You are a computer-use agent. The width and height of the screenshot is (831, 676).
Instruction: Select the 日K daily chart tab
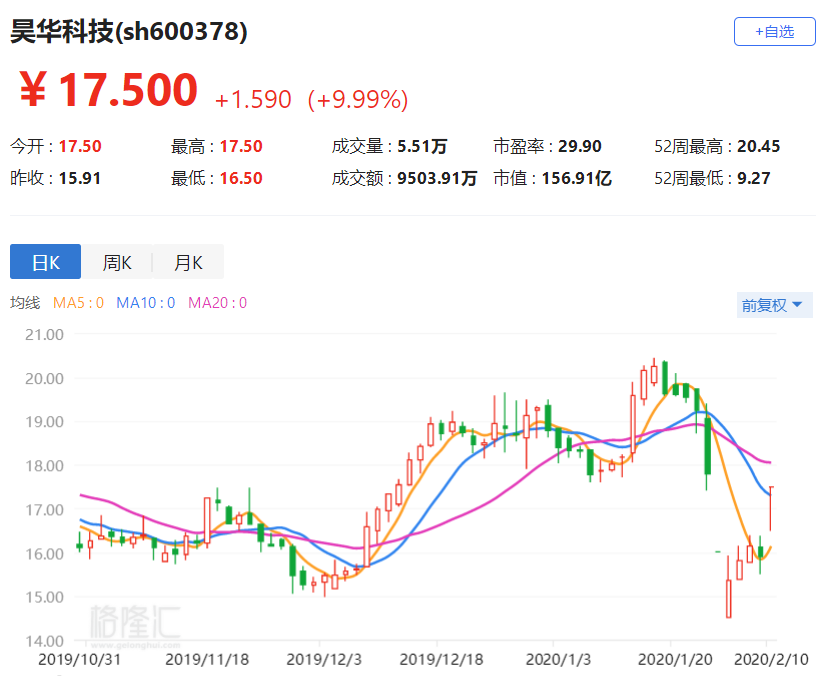pos(46,262)
